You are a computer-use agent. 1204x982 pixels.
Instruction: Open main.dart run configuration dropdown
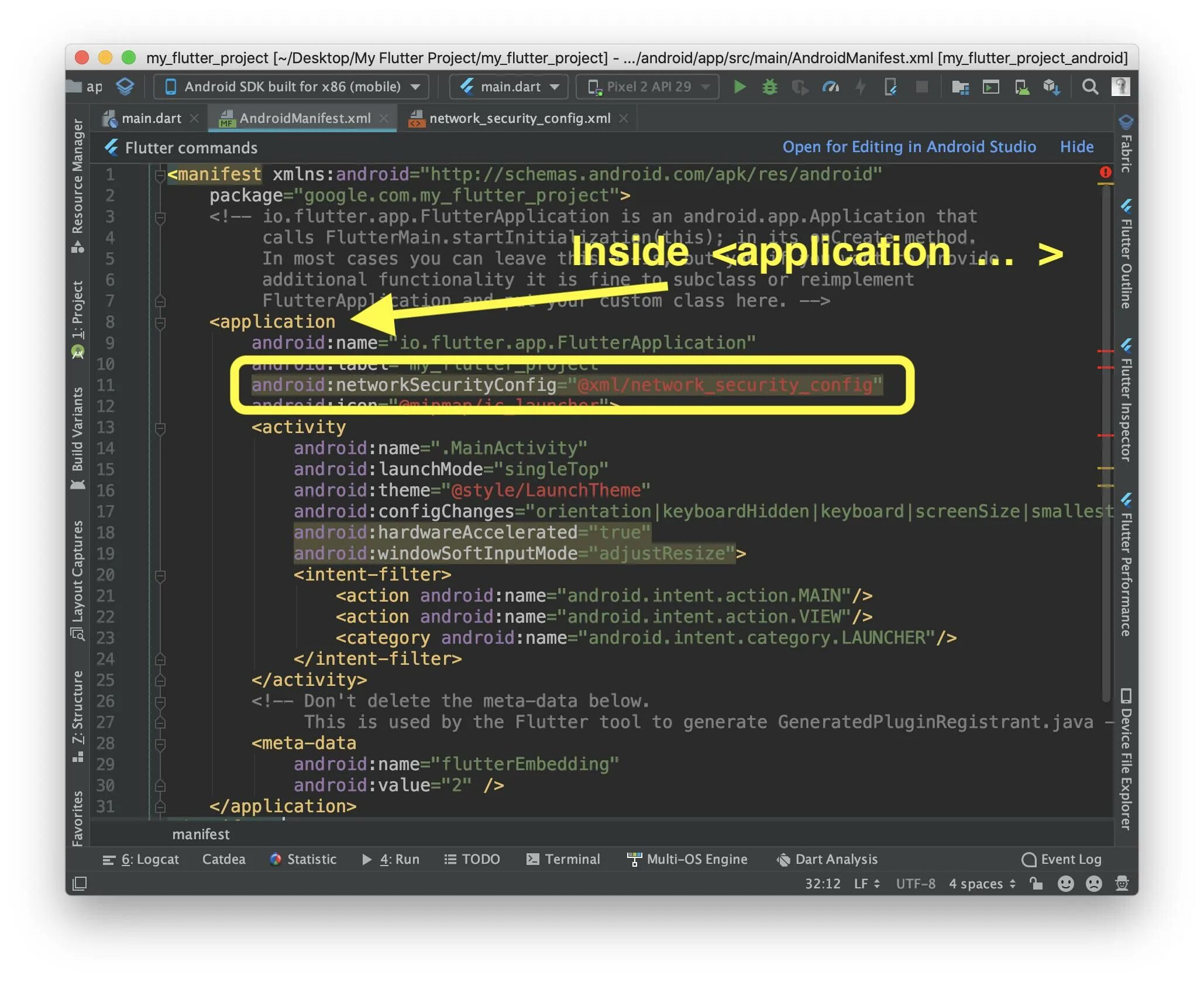[x=509, y=87]
